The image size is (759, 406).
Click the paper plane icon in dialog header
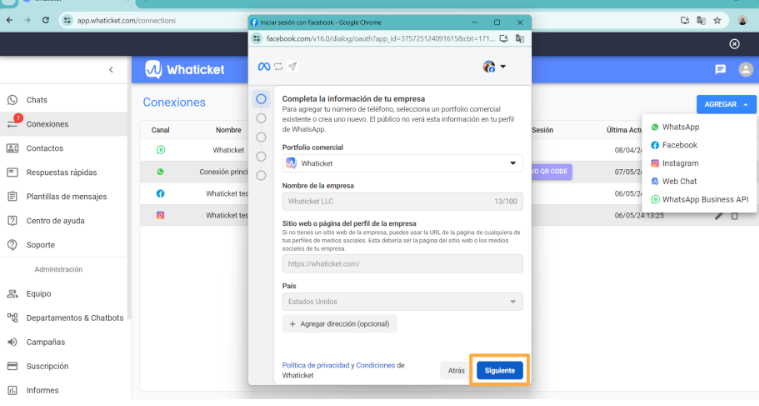click(x=292, y=66)
